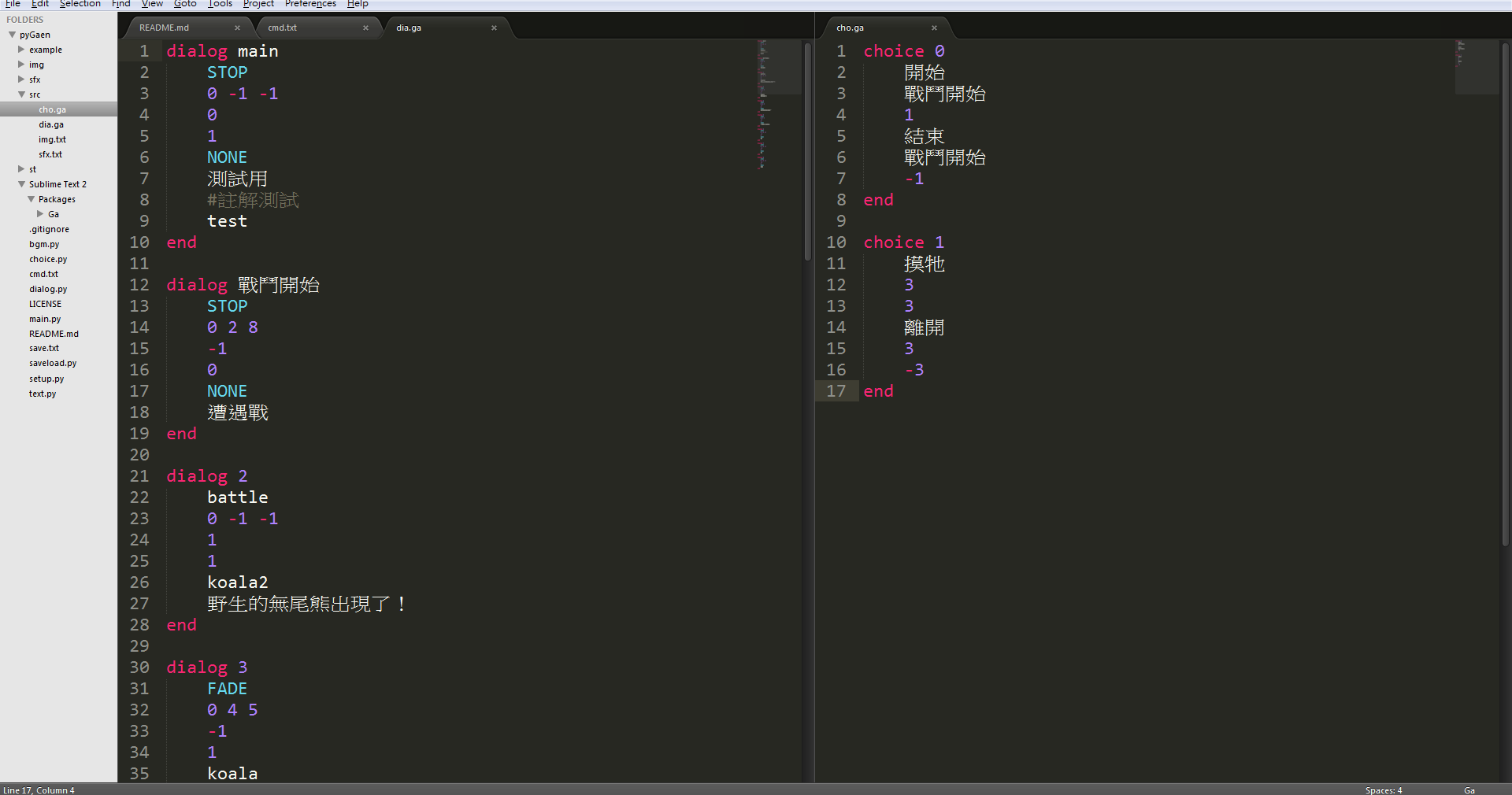Click the dia.ga vertical scrollbar
1512x795 pixels.
click(807, 151)
